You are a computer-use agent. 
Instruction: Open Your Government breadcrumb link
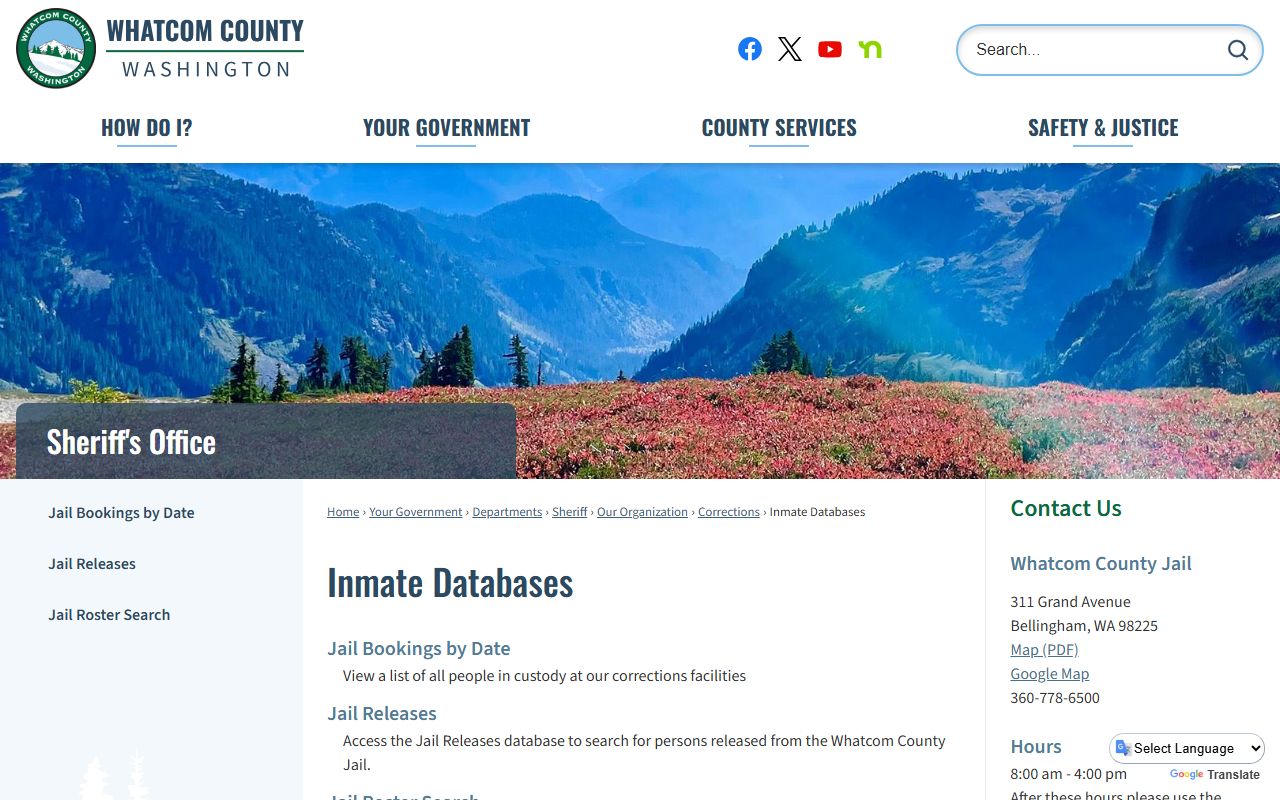click(416, 512)
